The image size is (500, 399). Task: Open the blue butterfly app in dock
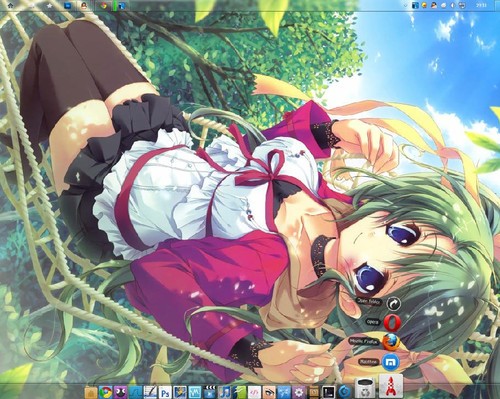coord(284,392)
